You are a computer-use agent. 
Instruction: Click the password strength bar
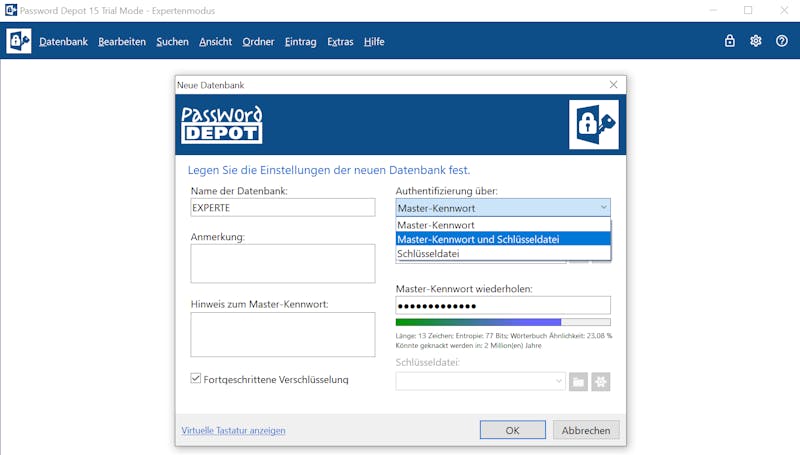(x=503, y=322)
